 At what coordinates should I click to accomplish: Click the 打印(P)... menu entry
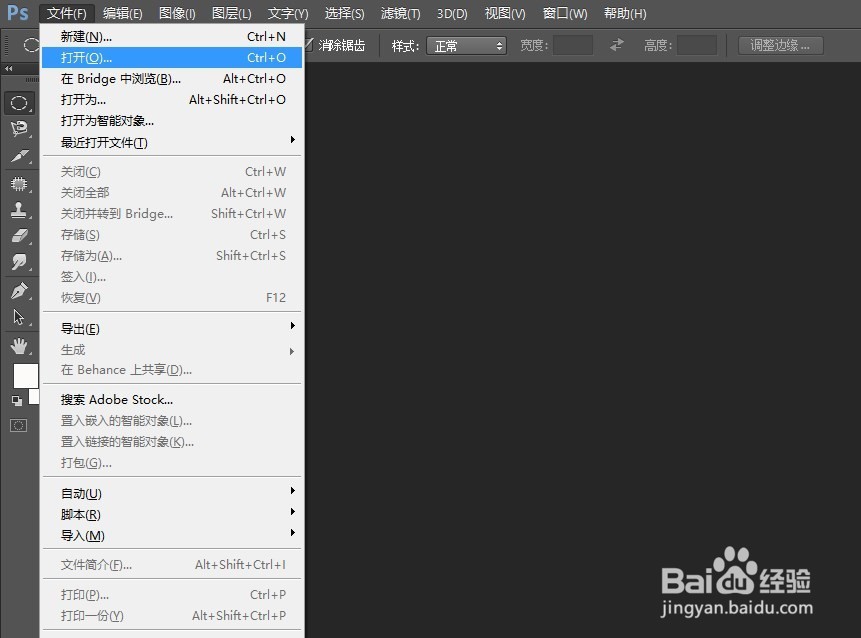[172, 594]
